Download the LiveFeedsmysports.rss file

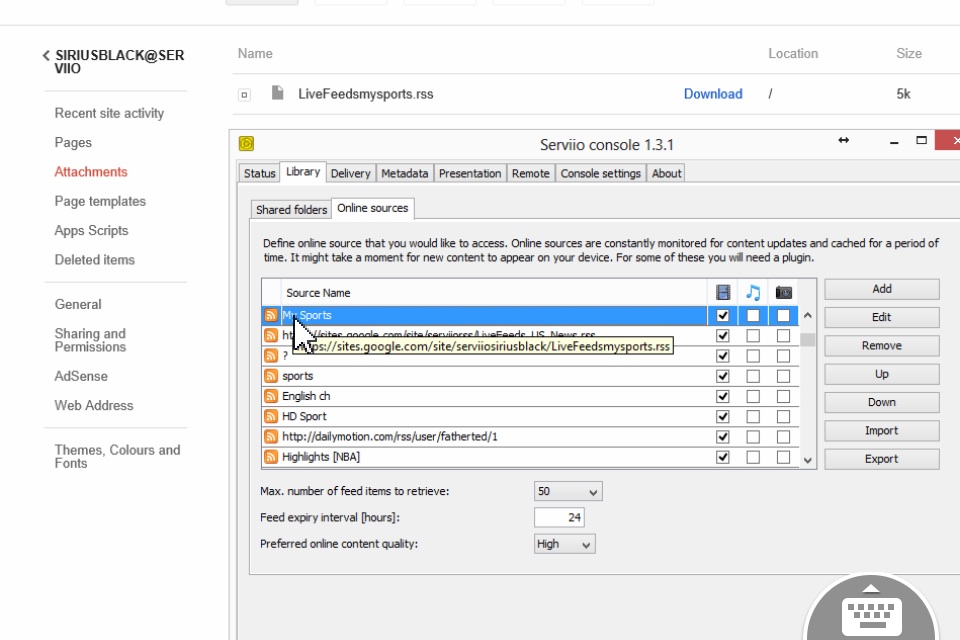pyautogui.click(x=713, y=94)
